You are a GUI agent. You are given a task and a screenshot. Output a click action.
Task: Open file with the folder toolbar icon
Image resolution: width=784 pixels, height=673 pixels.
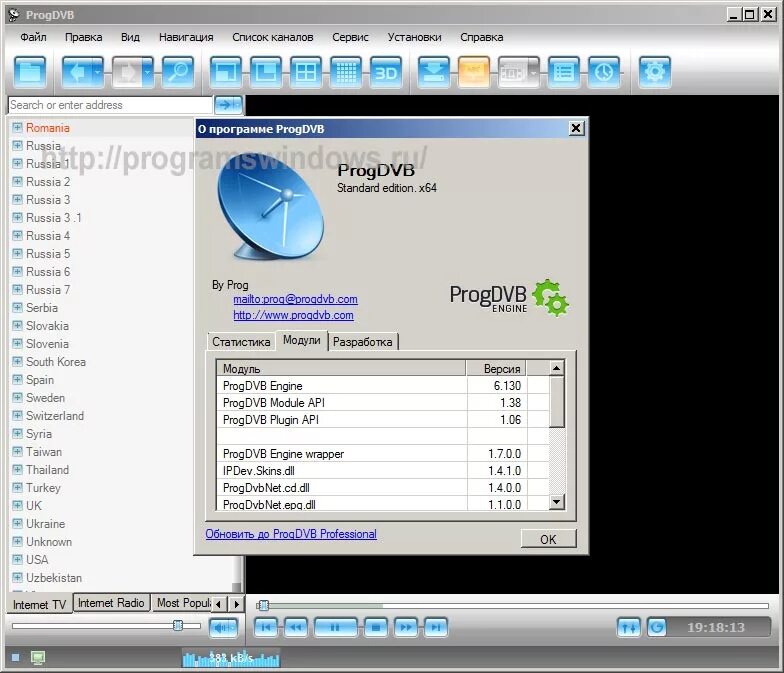(30, 72)
